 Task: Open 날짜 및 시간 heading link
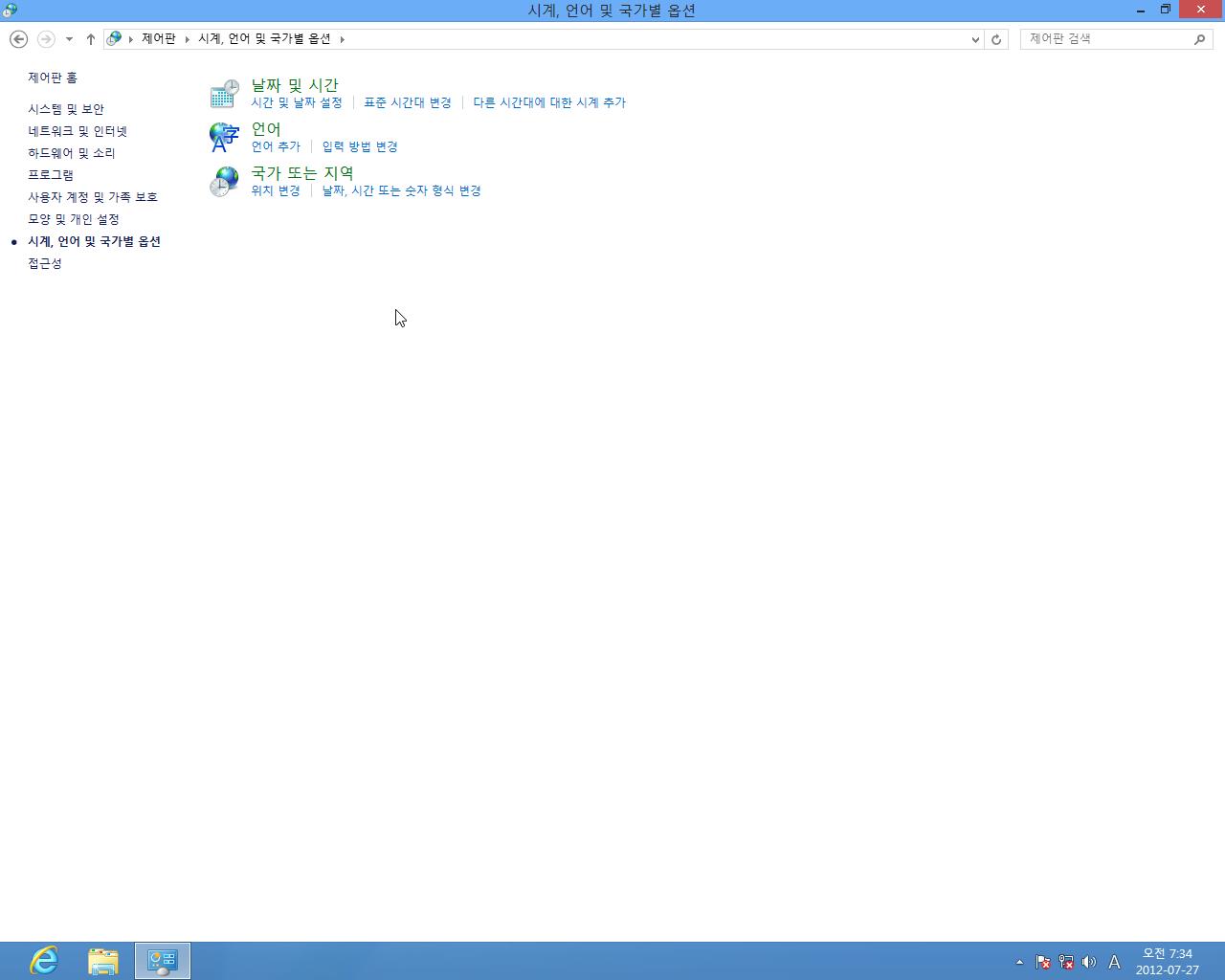(x=295, y=85)
